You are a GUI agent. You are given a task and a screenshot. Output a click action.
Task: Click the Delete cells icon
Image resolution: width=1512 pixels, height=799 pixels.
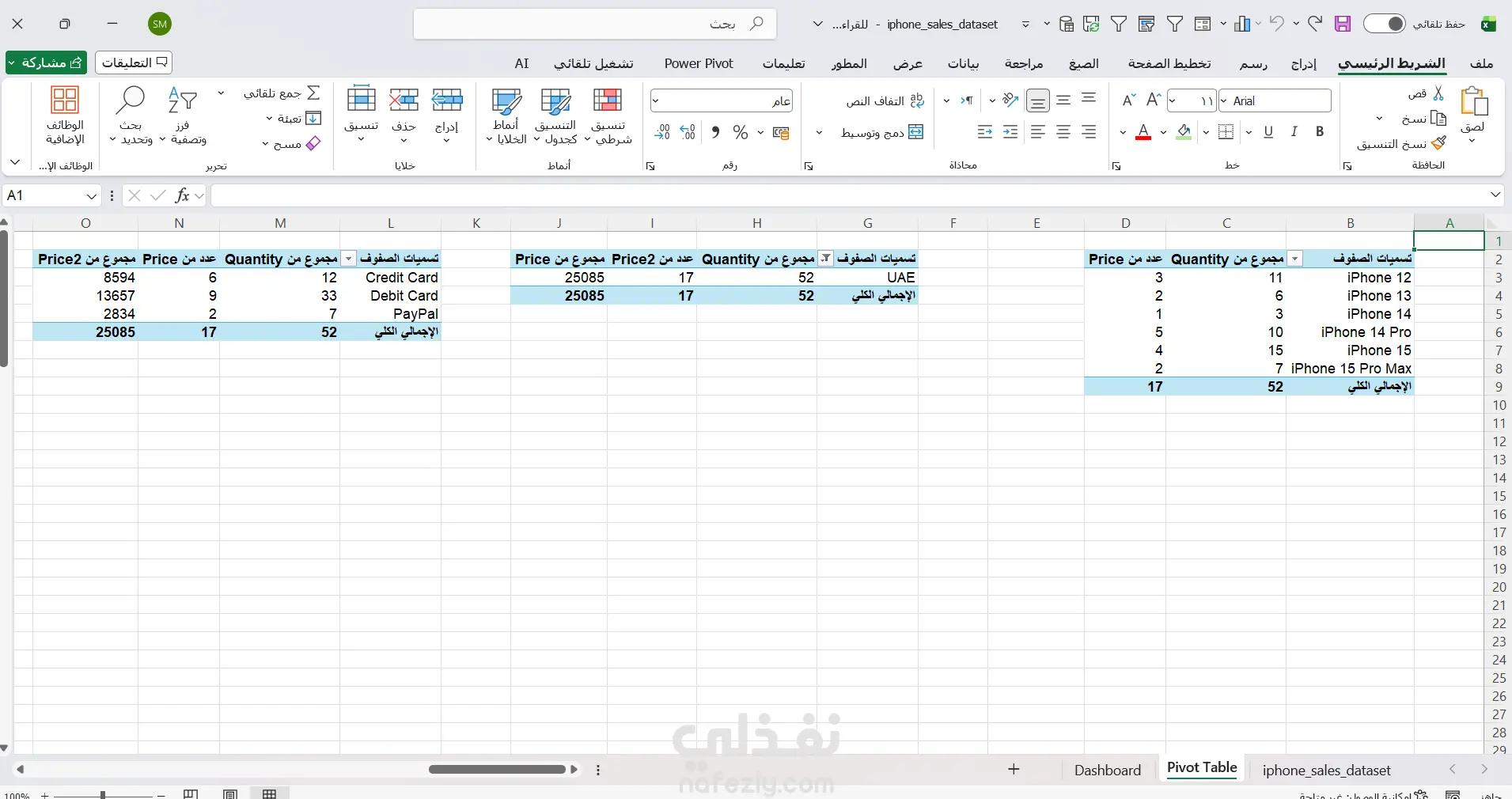pos(404,100)
